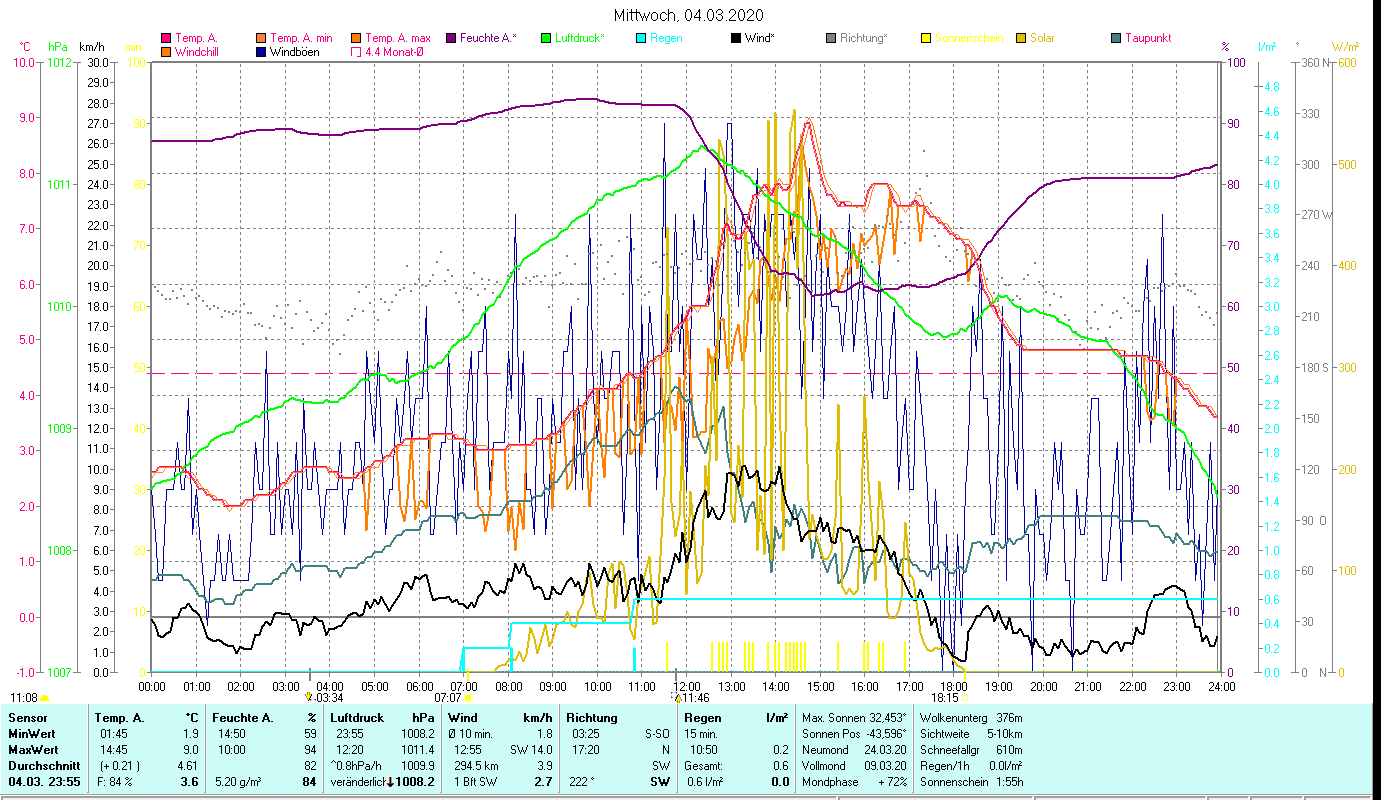Screen dimensions: 1381x800
Task: Click the 360 N direction axis label
Action: pos(1314,63)
